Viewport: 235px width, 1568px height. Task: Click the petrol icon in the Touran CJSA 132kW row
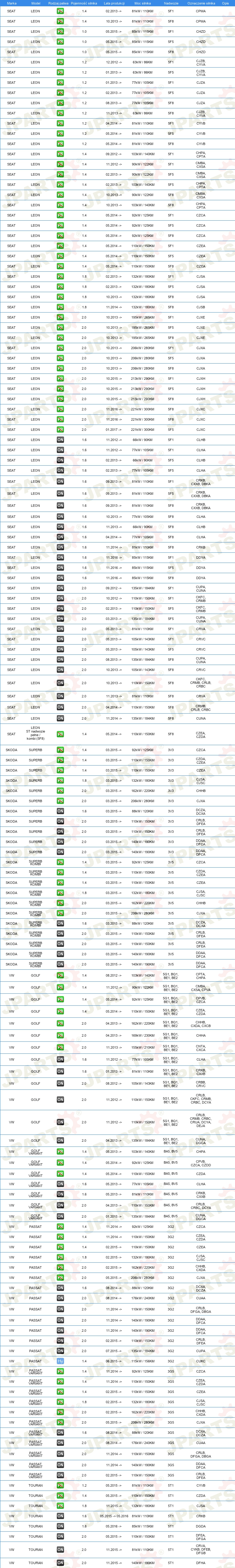pos(60,1506)
